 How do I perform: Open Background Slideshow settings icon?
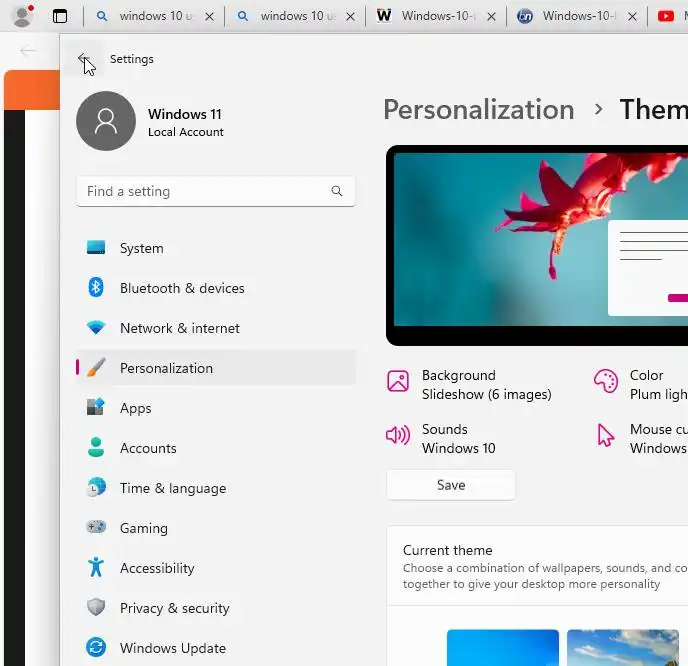pos(398,381)
